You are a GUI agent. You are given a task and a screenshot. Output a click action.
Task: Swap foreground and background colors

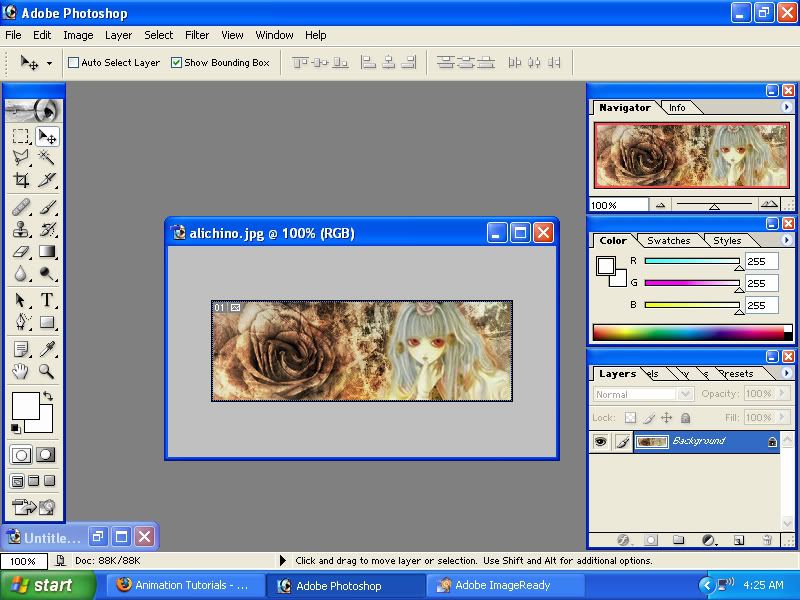(48, 395)
